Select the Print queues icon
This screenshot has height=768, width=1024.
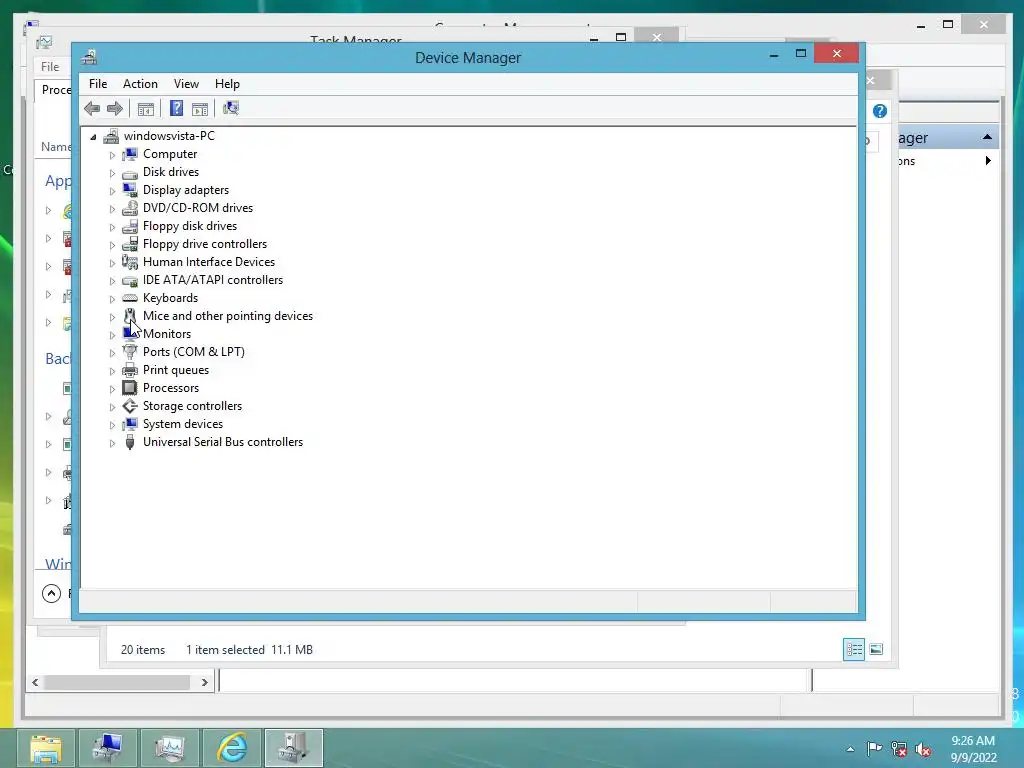pos(130,370)
